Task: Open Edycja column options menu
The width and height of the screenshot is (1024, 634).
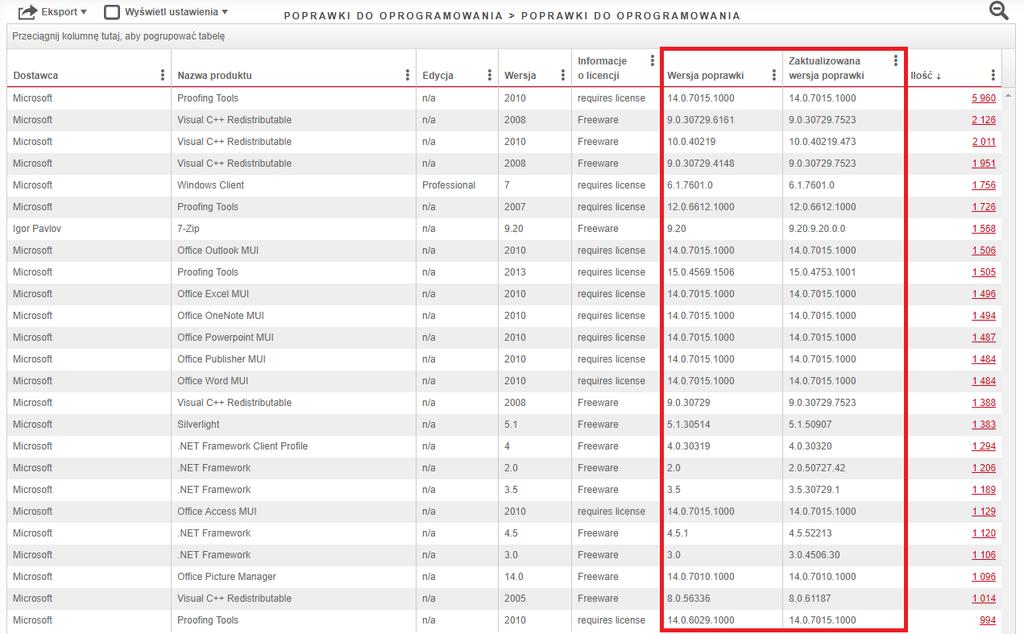Action: [490, 75]
